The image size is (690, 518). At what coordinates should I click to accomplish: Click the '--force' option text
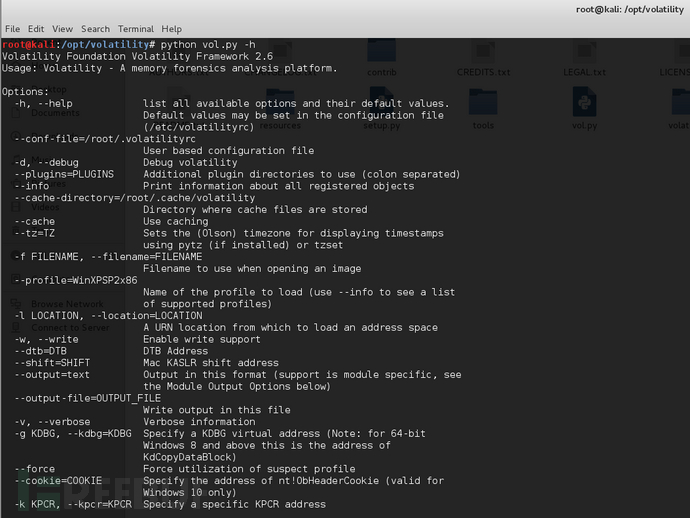35,469
